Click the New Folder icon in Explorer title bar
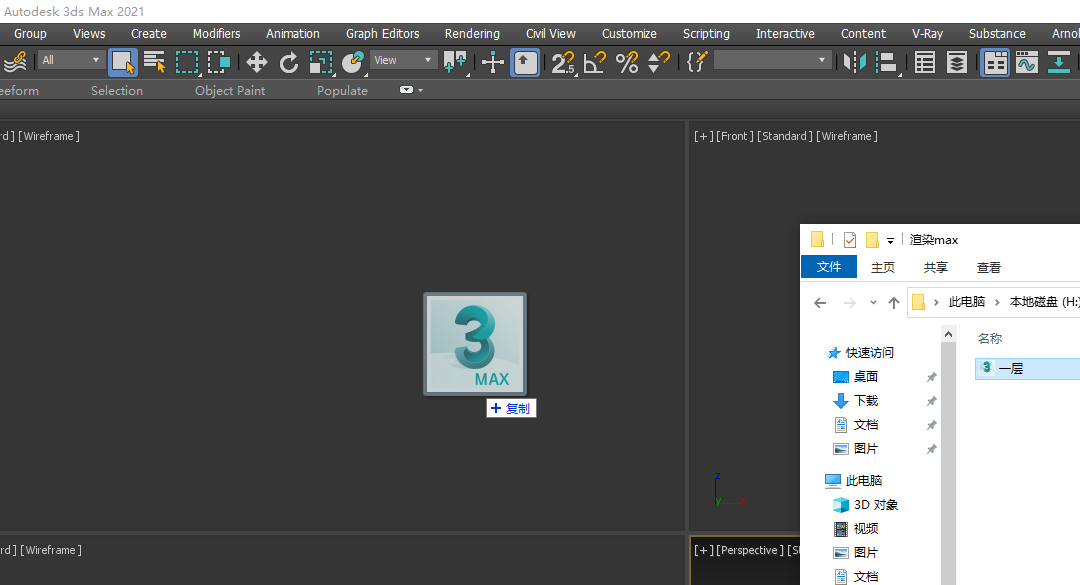1080x585 pixels. pyautogui.click(x=872, y=240)
